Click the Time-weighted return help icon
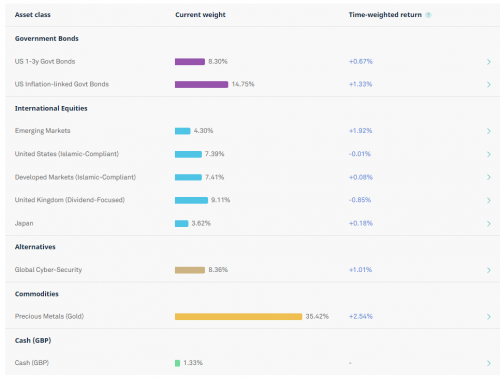Viewport: 500px width, 379px height. click(428, 15)
